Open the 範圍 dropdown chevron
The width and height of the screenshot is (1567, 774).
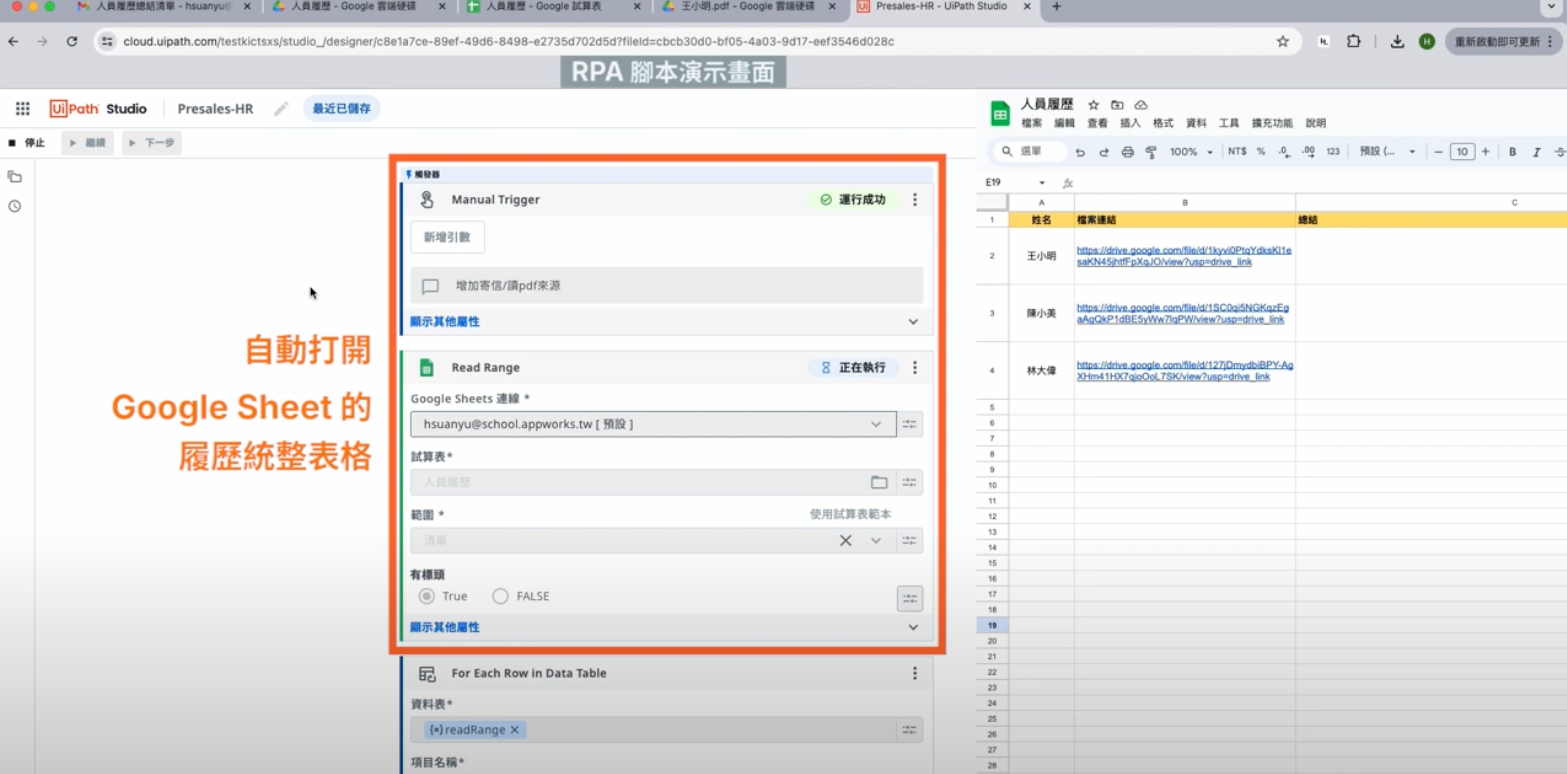click(x=876, y=540)
